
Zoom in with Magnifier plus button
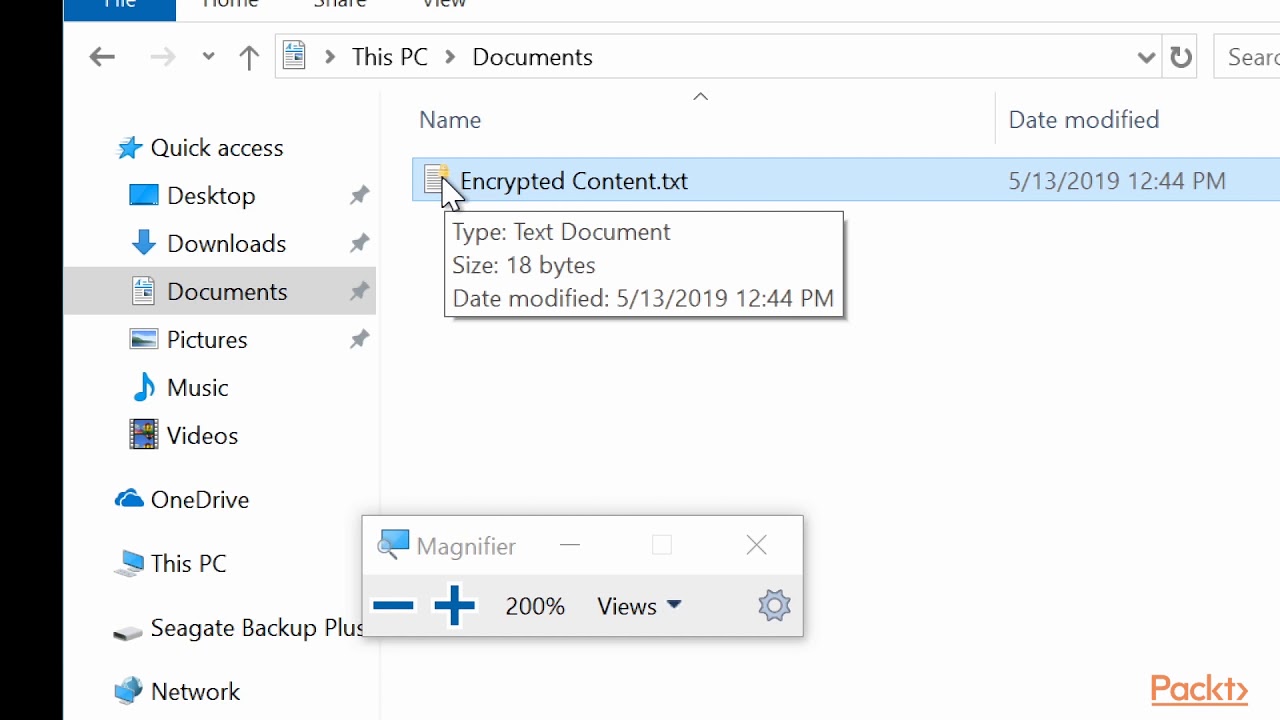coord(454,606)
